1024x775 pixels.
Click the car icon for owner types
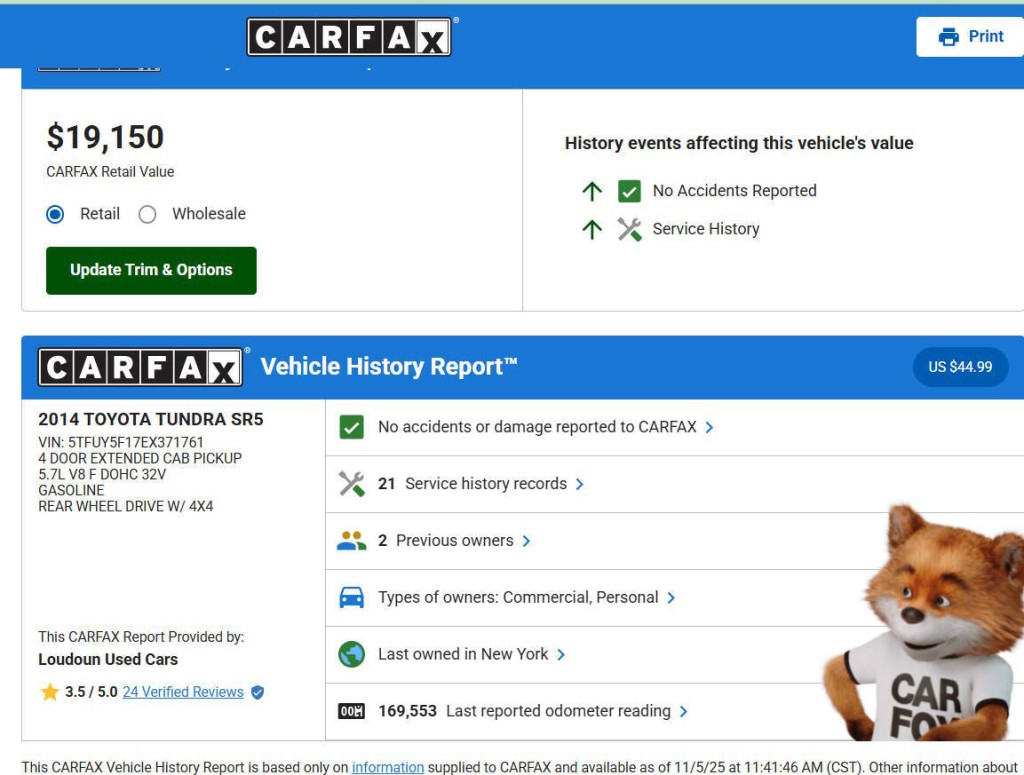[x=351, y=598]
